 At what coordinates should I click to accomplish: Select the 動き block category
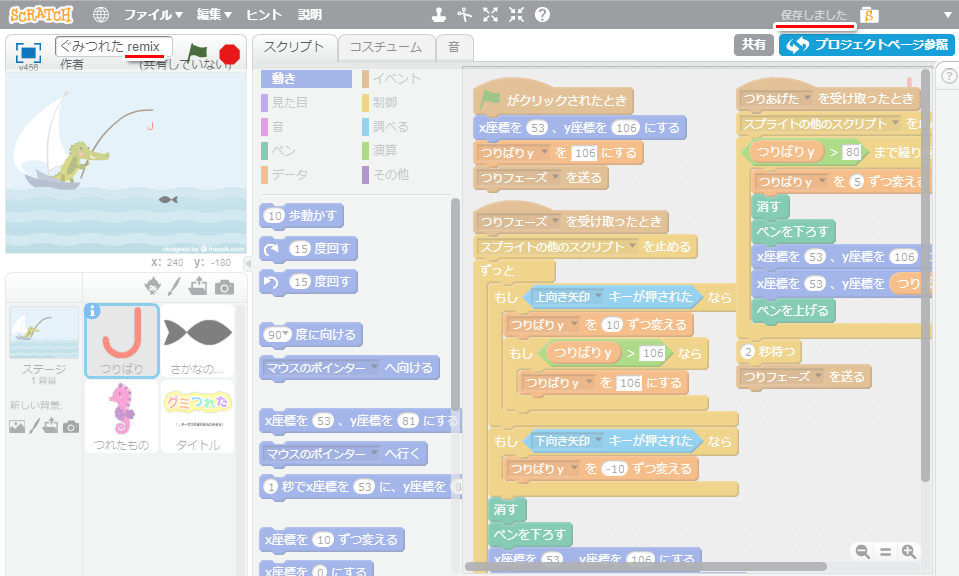click(x=306, y=78)
